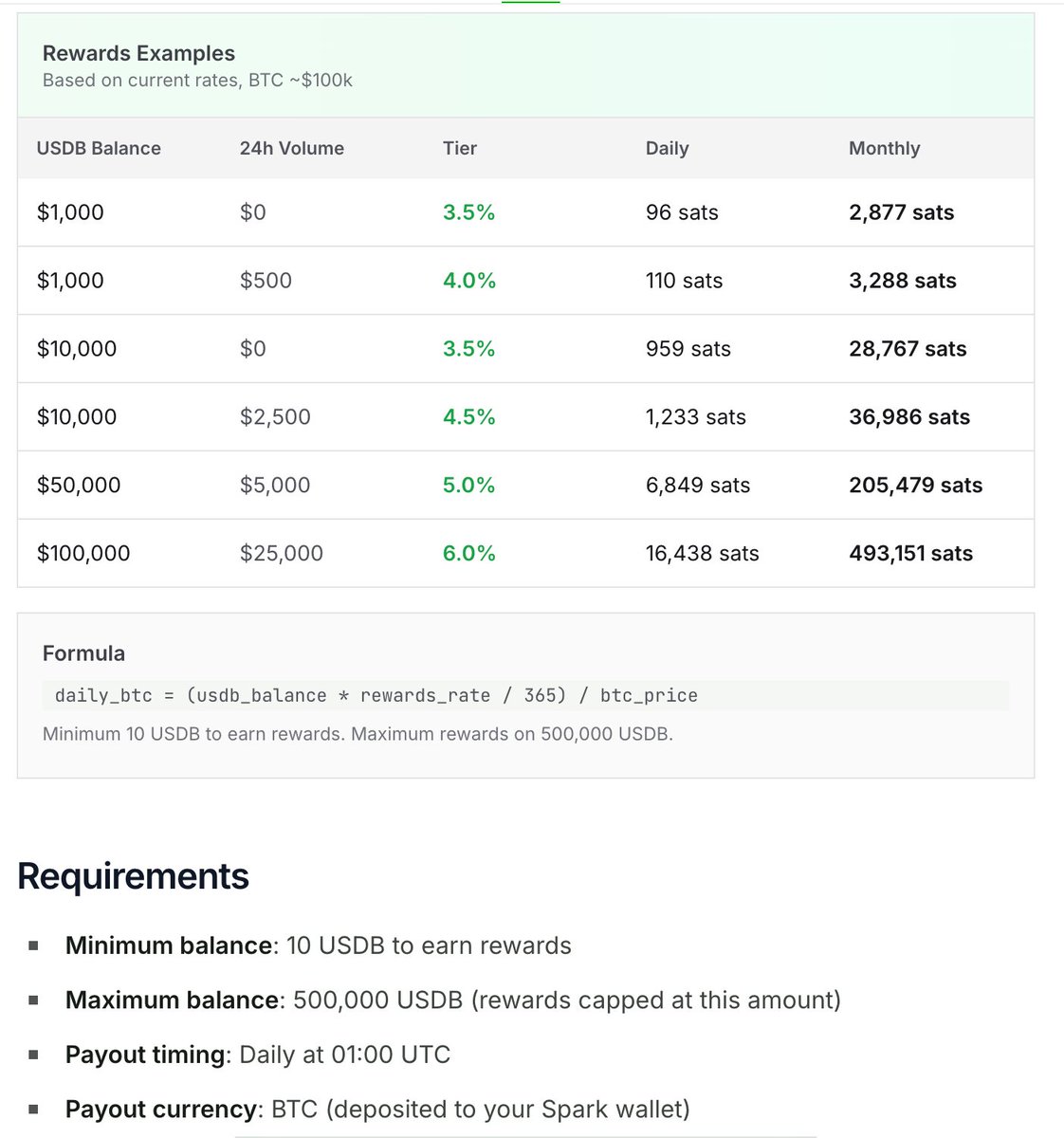The width and height of the screenshot is (1064, 1138).
Task: Click the Payout timing bullet item
Action: (x=258, y=1055)
